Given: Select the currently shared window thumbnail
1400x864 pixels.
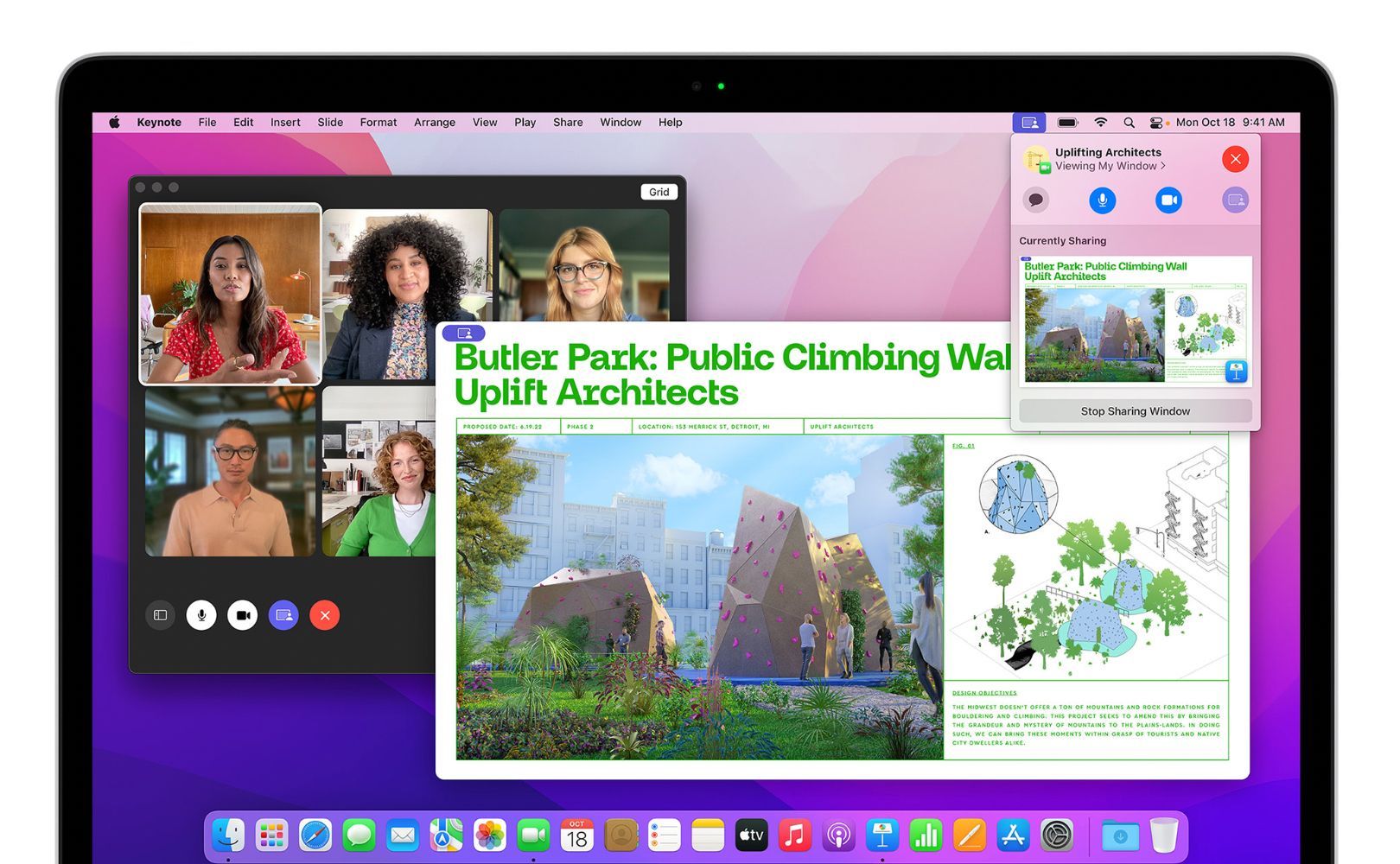Looking at the screenshot, I should point(1136,321).
